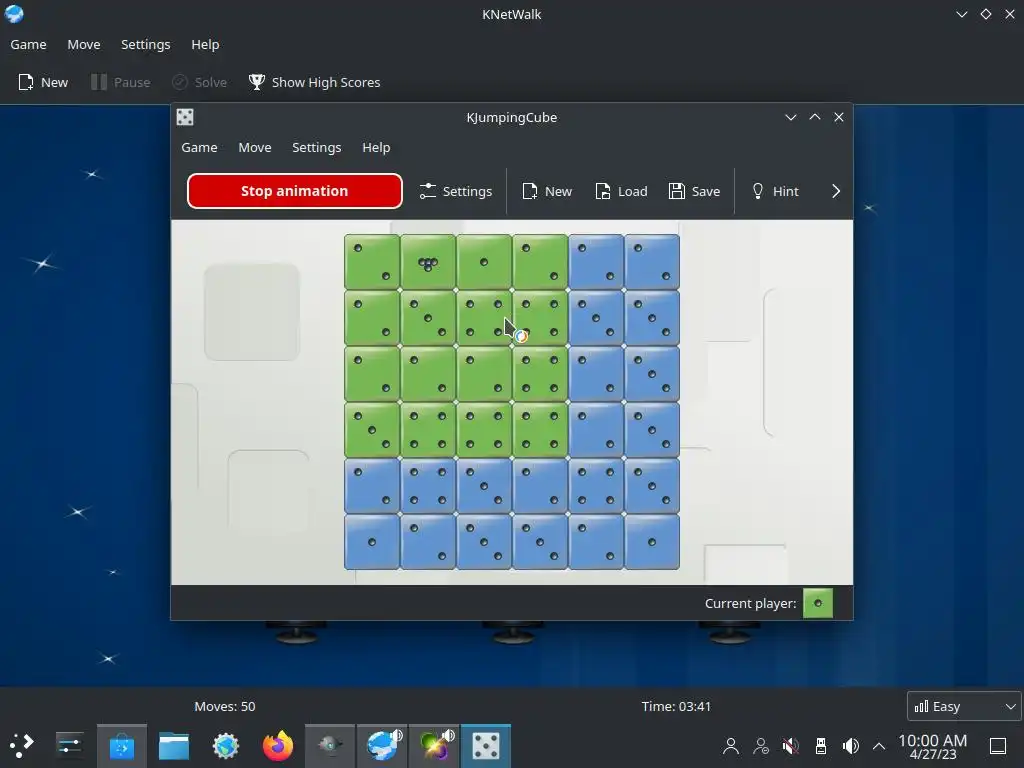
Task: Click the bottom-right blue cube
Action: pyautogui.click(x=652, y=542)
